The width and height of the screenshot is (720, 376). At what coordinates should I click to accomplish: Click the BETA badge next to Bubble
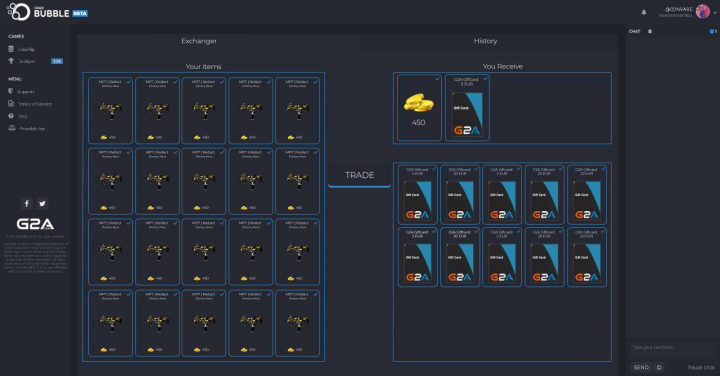point(80,13)
